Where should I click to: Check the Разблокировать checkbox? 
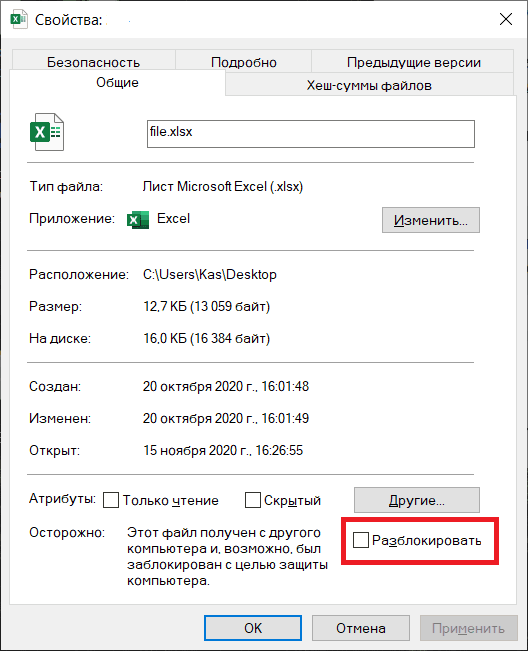(361, 540)
